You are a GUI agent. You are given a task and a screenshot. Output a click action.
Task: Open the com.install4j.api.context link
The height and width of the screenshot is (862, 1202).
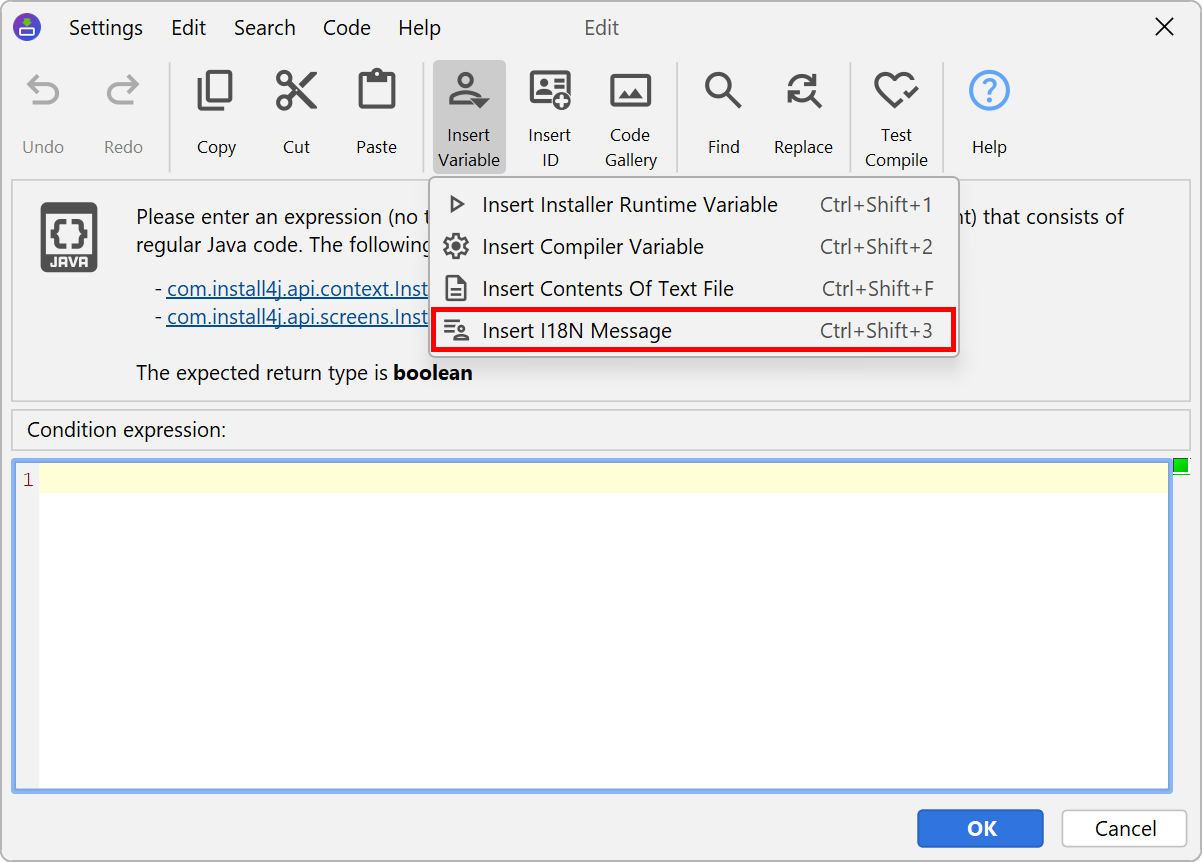[x=298, y=289]
